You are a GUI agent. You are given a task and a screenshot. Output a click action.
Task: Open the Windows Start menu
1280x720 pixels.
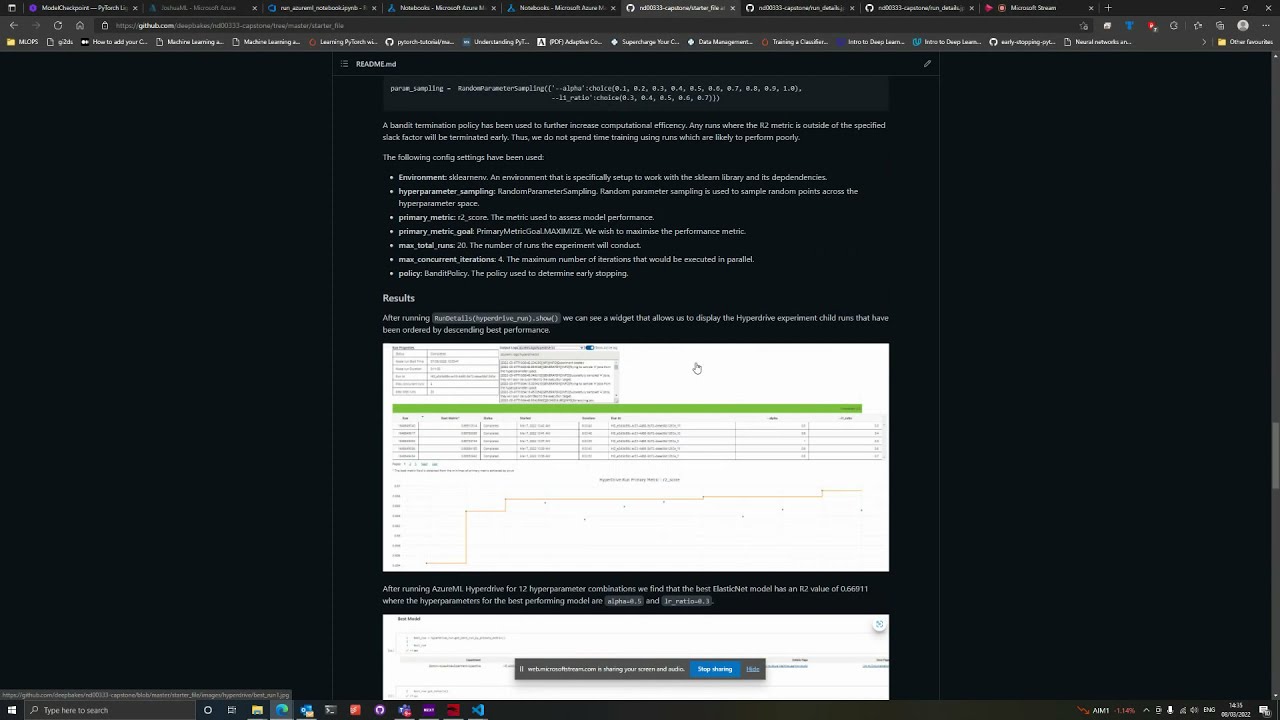coord(12,710)
